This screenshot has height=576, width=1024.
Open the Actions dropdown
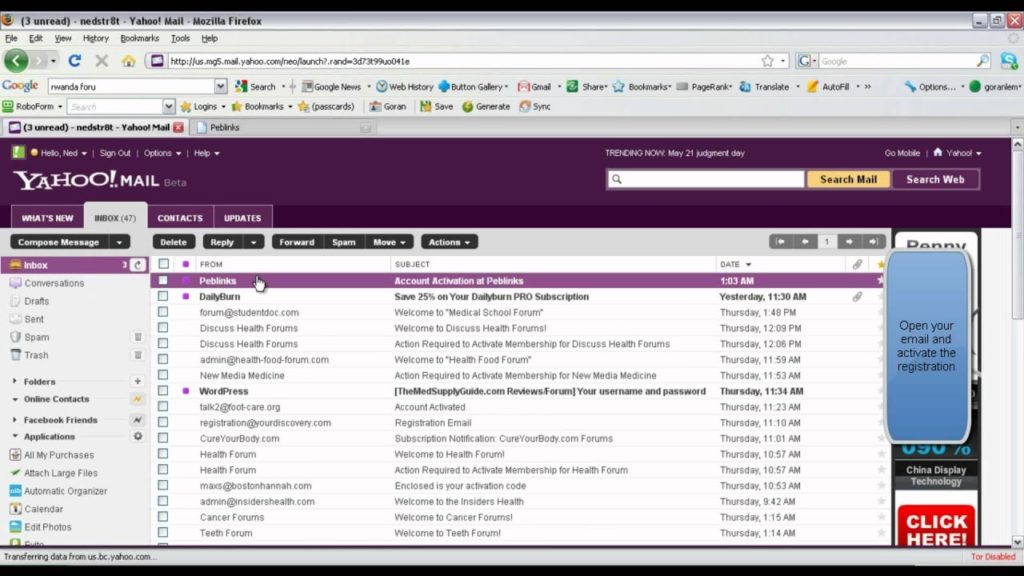click(449, 242)
